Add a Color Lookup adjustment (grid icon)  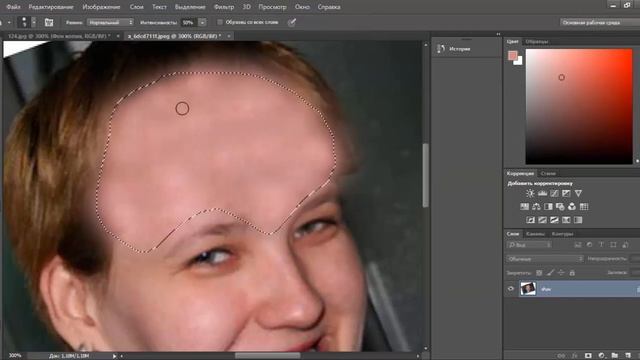pyautogui.click(x=584, y=207)
